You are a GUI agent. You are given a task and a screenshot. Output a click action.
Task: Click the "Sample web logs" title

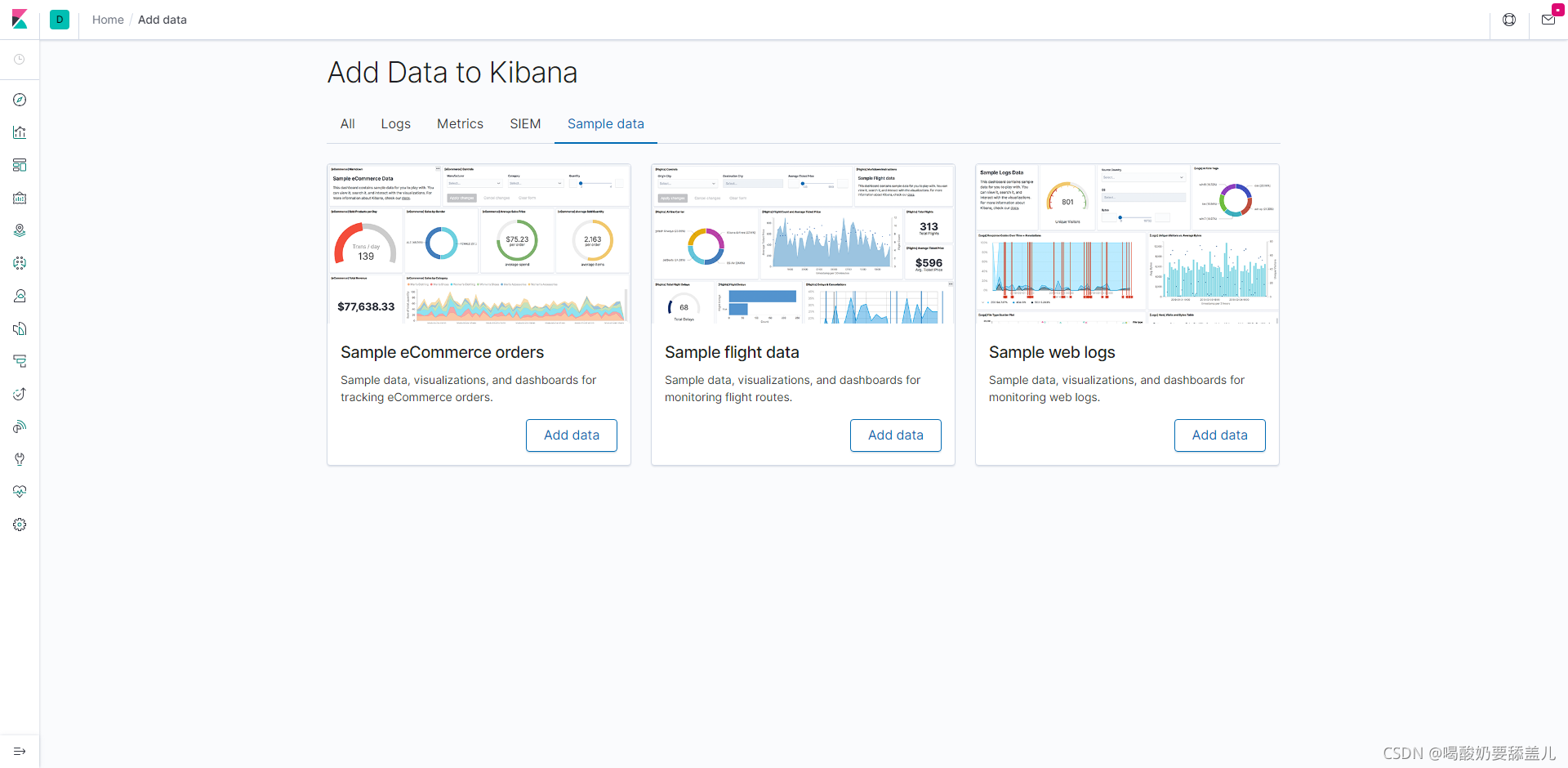point(1052,352)
